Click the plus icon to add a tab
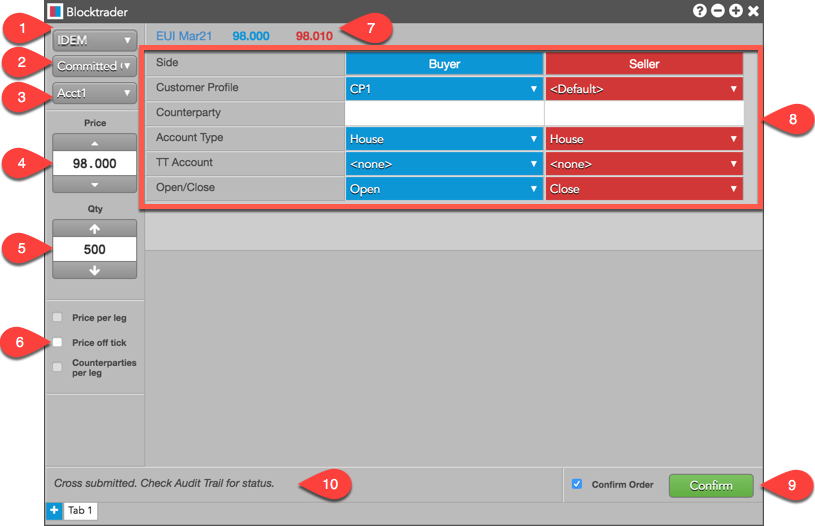The width and height of the screenshot is (815, 526). pos(54,511)
